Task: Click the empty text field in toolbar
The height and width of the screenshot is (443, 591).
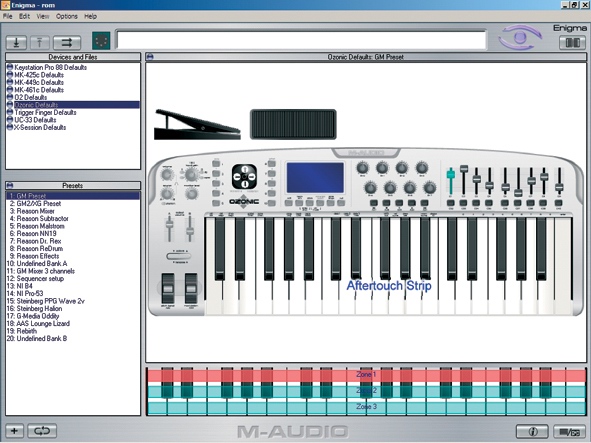Action: [301, 40]
